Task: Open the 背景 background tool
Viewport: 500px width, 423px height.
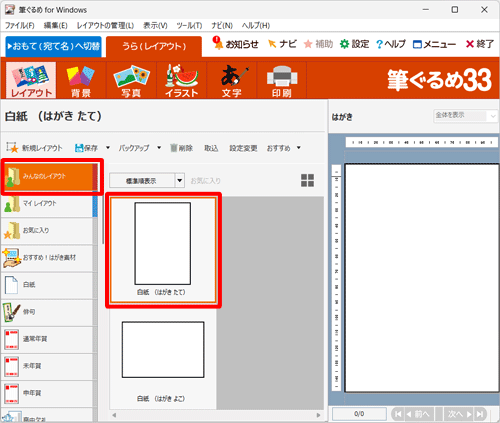Action: click(81, 80)
